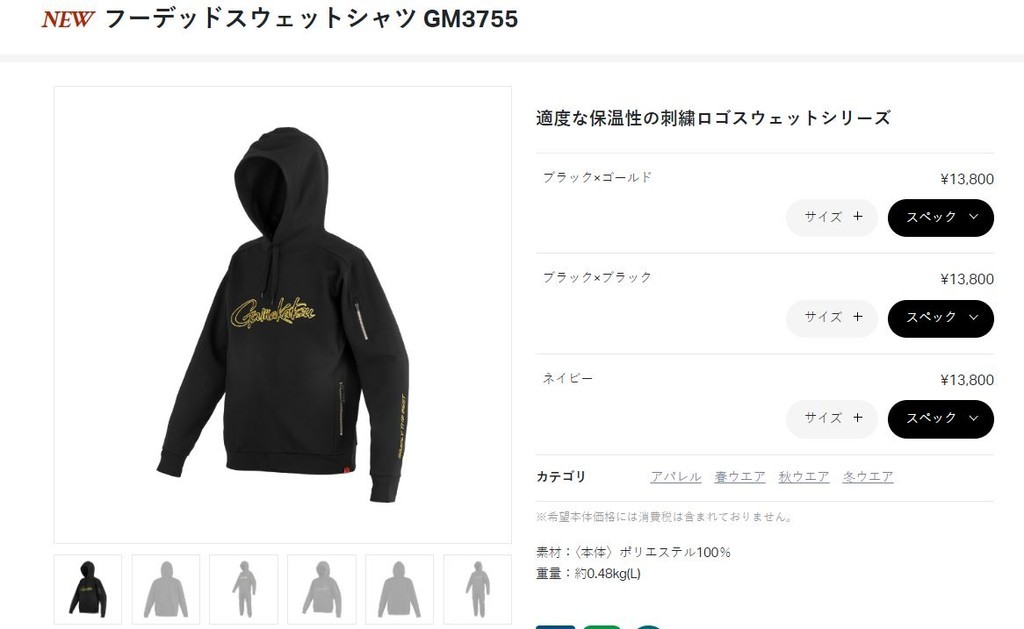The height and width of the screenshot is (629, 1024).
Task: Open the 冬ウエア category link
Action: (x=868, y=477)
